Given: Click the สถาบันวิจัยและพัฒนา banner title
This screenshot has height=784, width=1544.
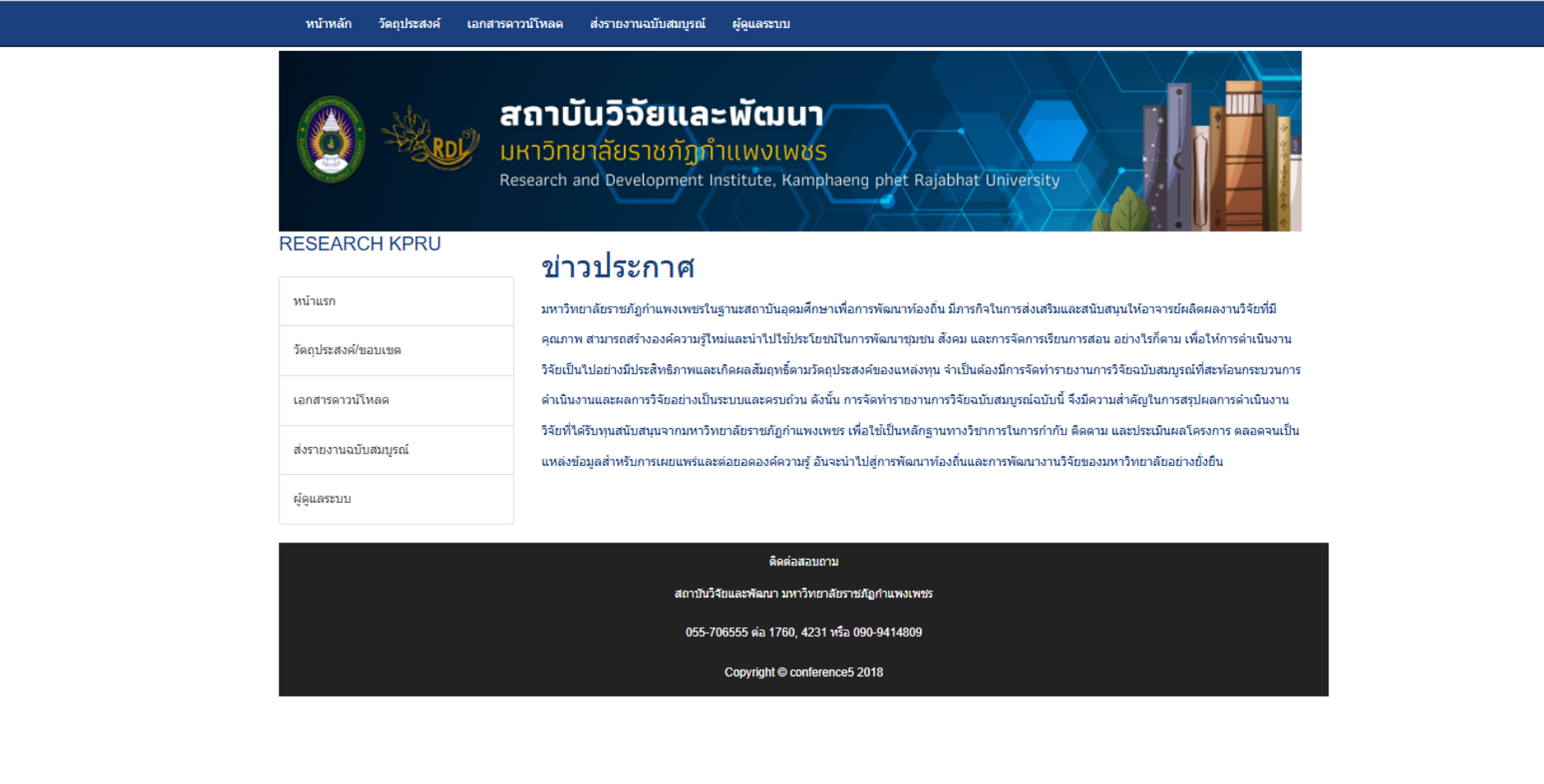Looking at the screenshot, I should pyautogui.click(x=661, y=114).
